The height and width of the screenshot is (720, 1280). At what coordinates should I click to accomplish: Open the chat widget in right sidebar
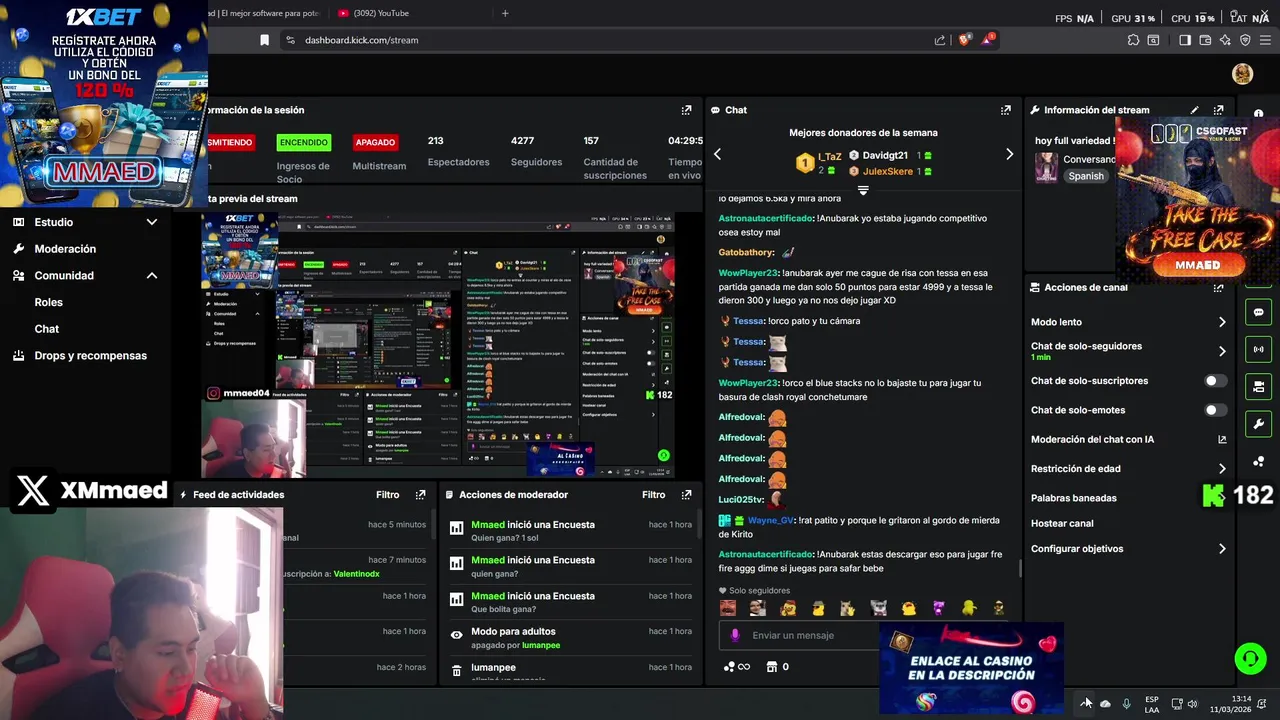pyautogui.click(x=1258, y=312)
